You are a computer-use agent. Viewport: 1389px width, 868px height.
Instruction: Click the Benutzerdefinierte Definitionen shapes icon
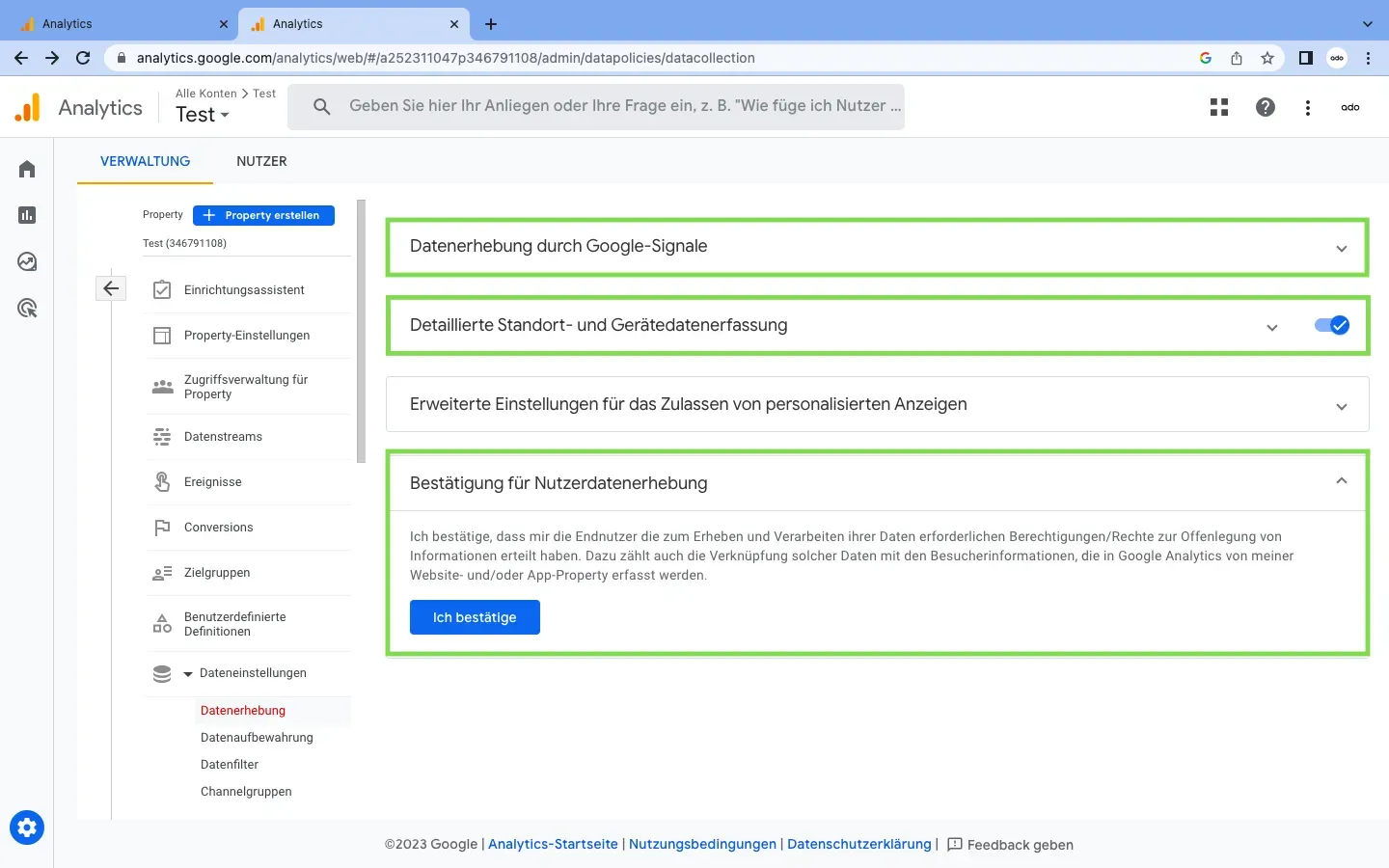click(162, 624)
